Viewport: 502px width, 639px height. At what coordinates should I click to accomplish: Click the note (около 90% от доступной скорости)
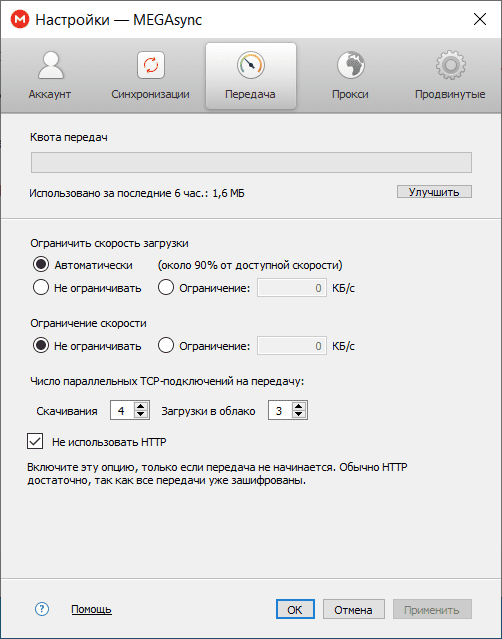(250, 265)
